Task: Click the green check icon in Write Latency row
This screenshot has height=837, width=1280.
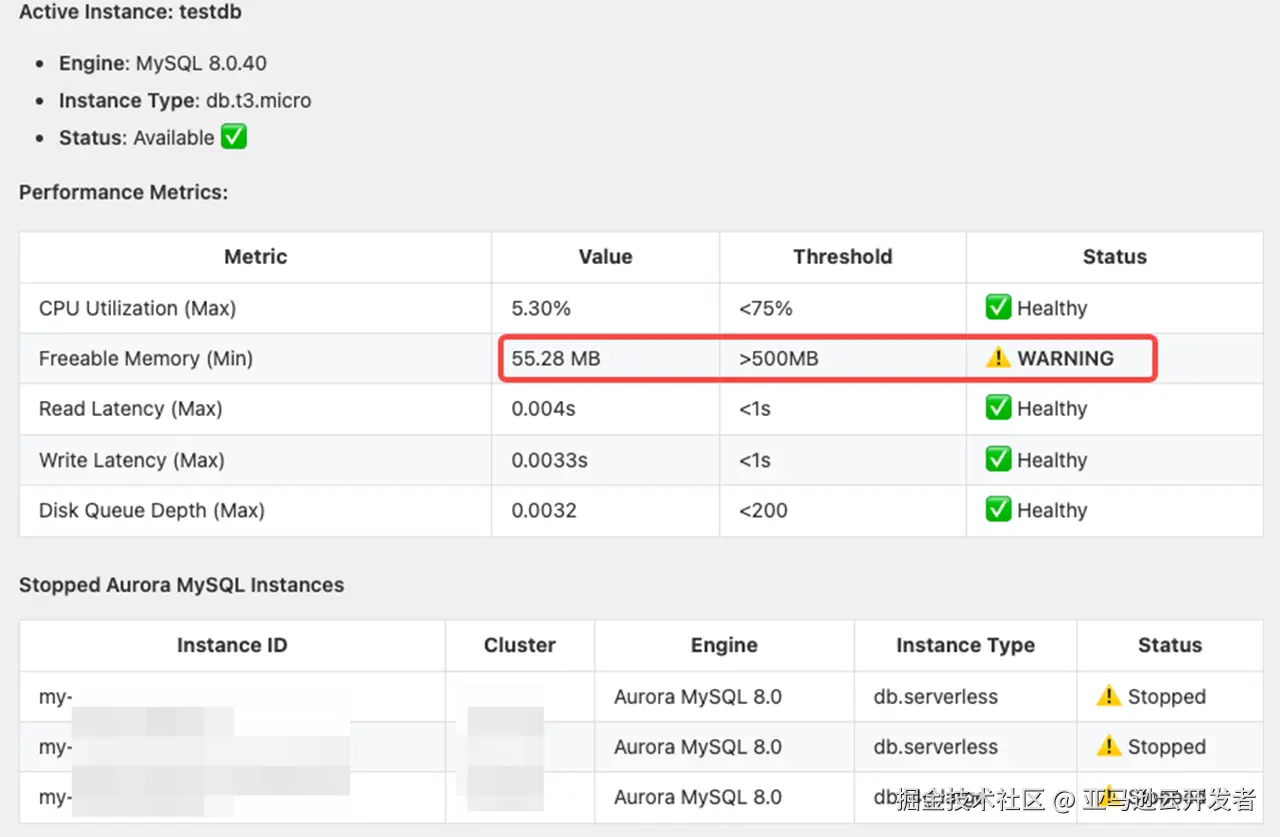Action: click(998, 460)
